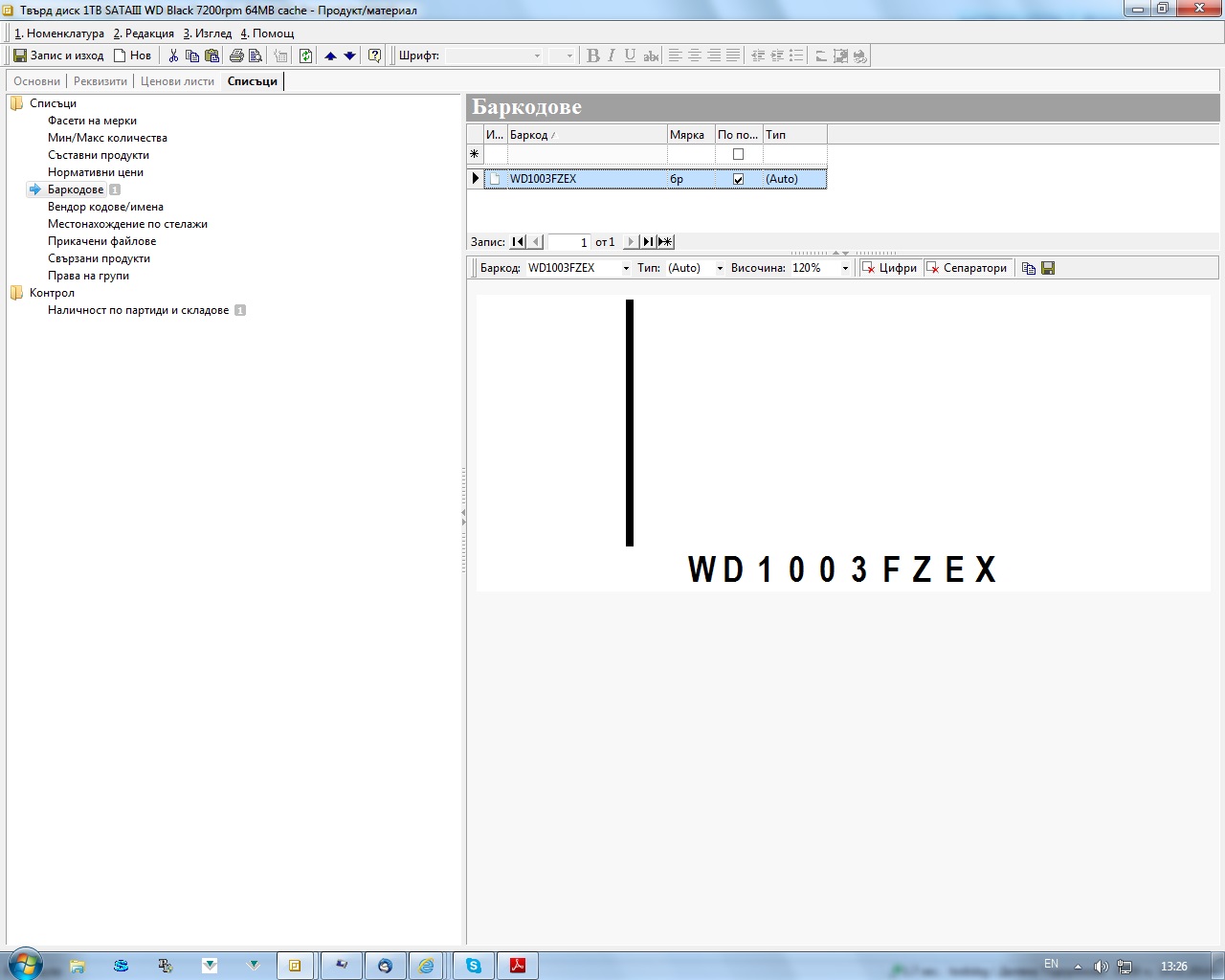
Task: Click the record number input field
Action: coord(568,242)
